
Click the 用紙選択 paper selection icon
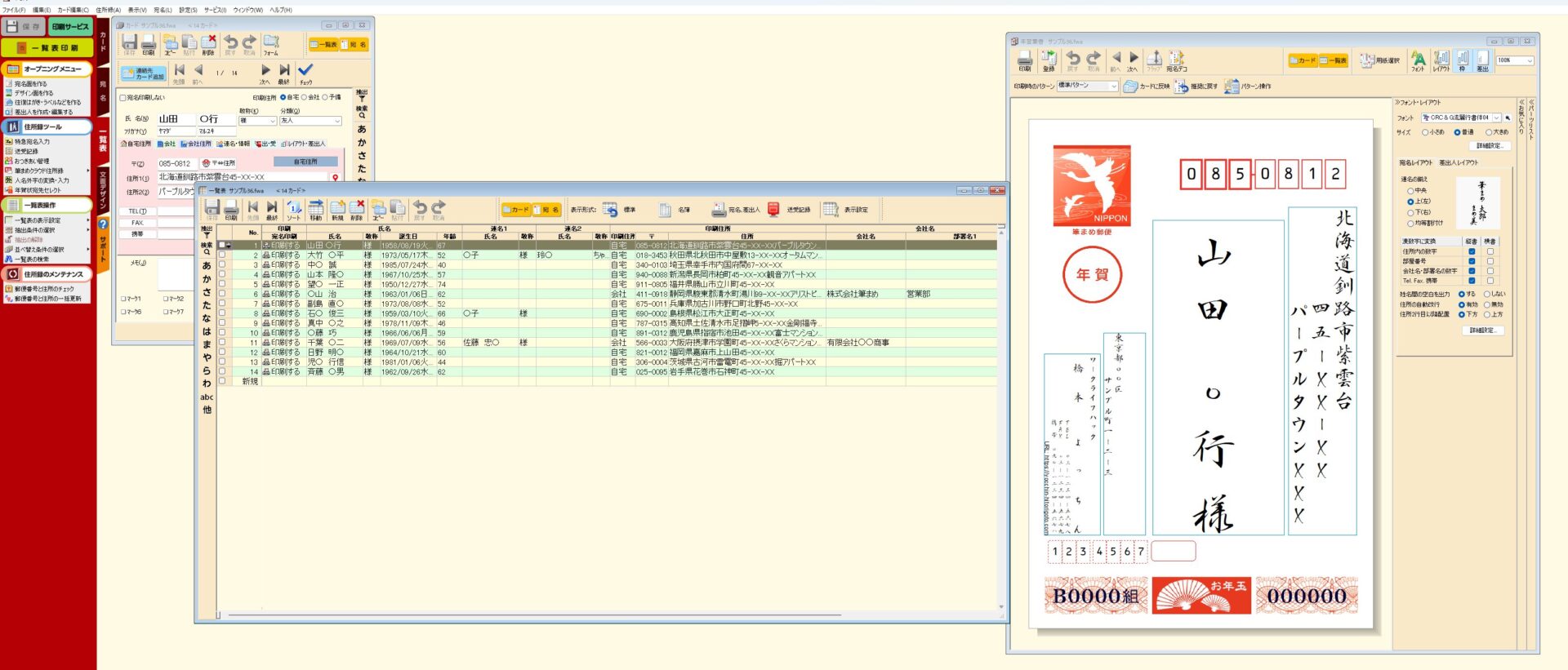(x=1379, y=60)
